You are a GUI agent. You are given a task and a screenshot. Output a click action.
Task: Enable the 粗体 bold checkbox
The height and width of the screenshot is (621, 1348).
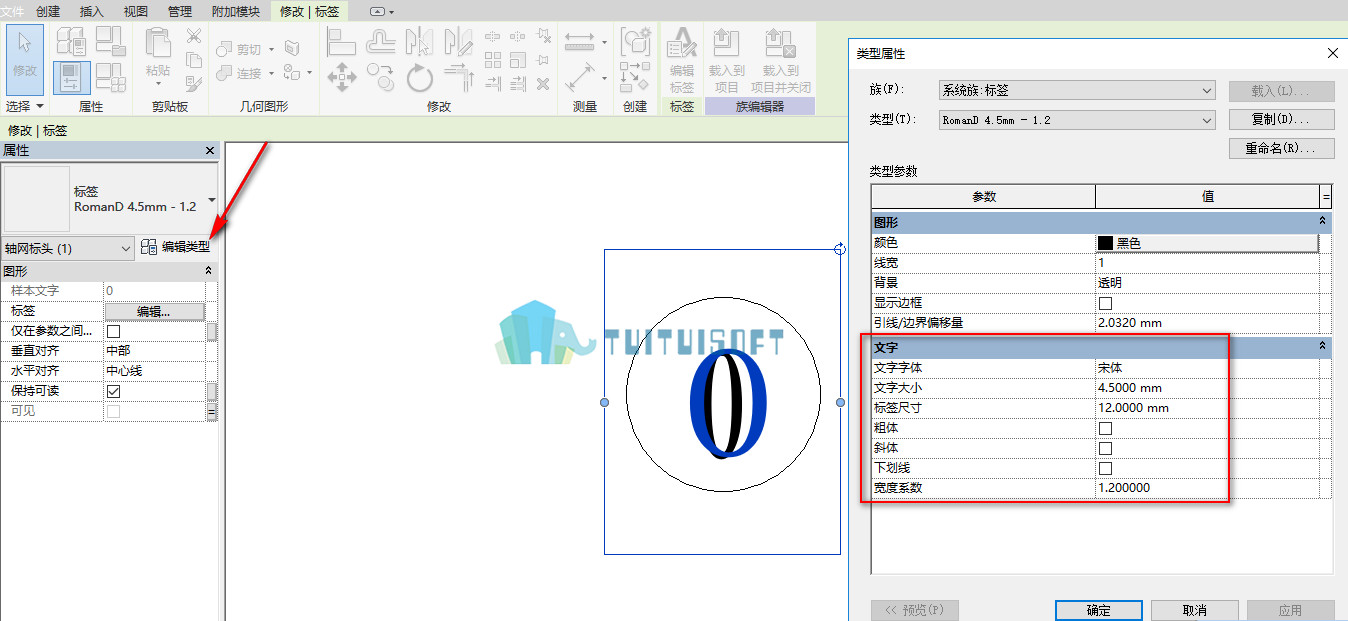pos(1105,428)
